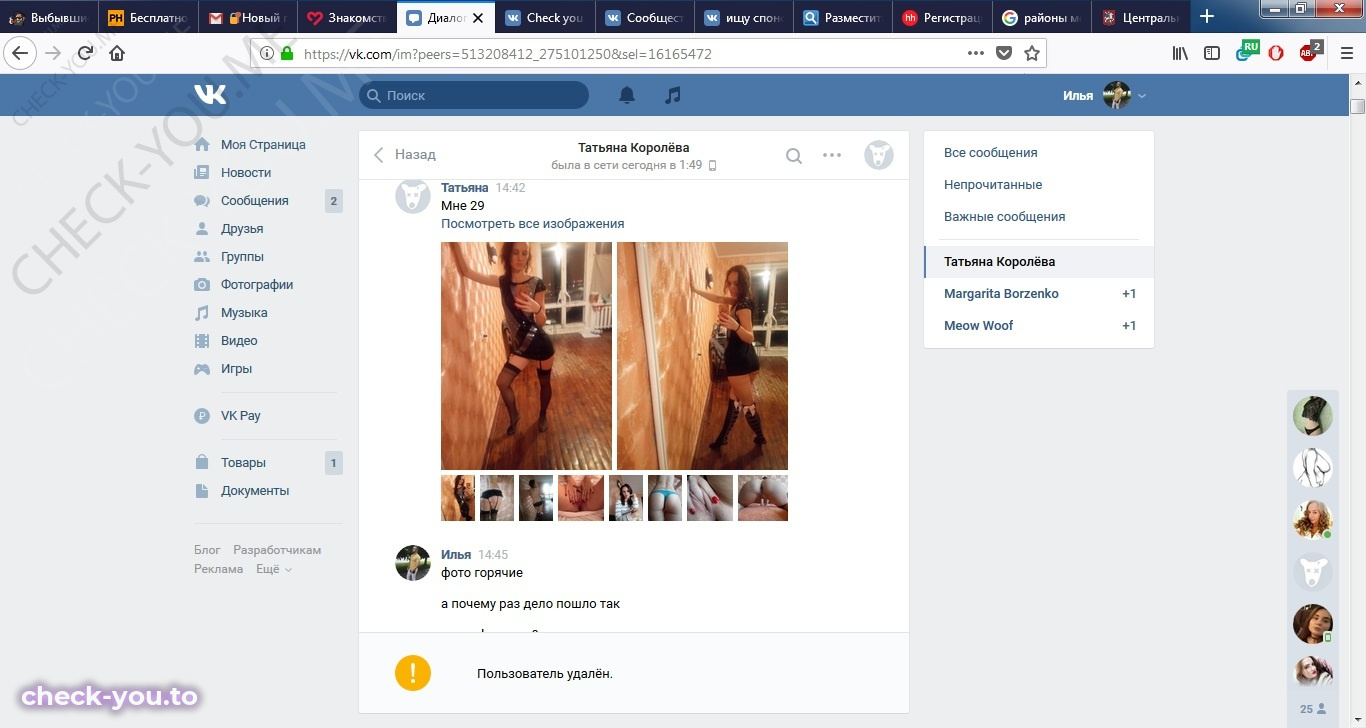Click the VK logo icon
The height and width of the screenshot is (728, 1366).
coord(210,95)
